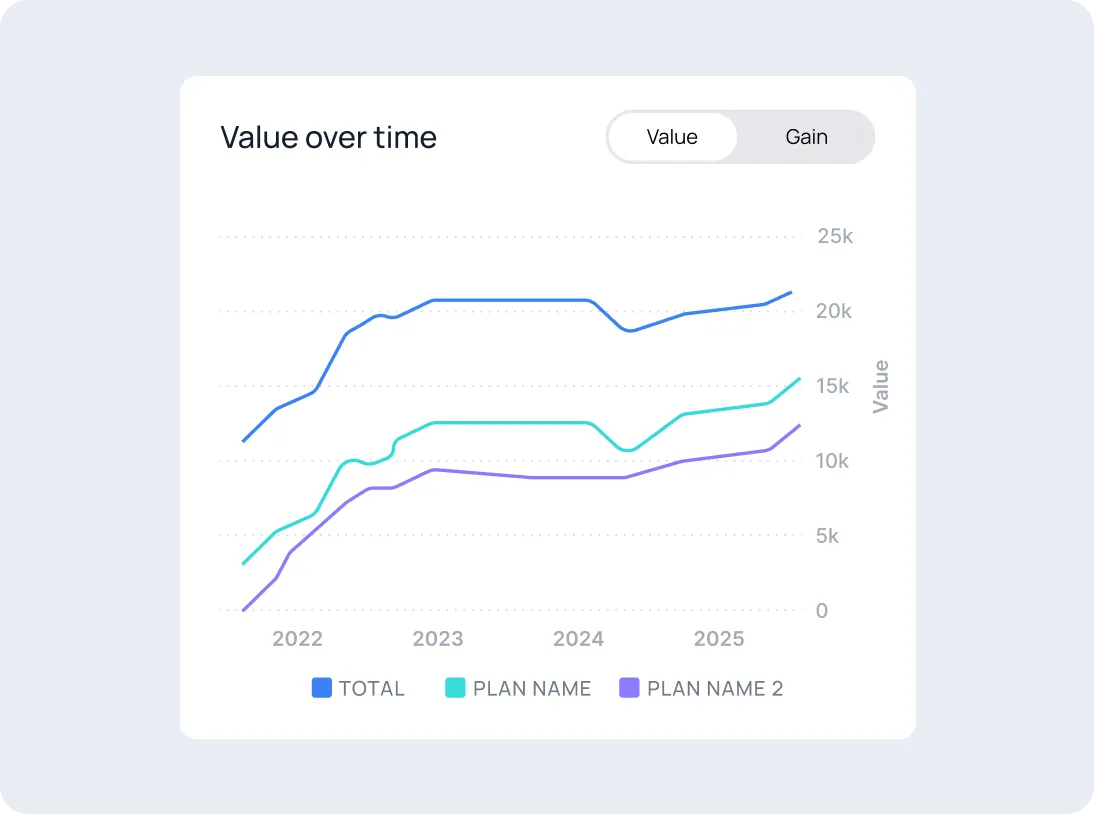Click the 0 value label on the axis
Viewport: 1094px width, 814px height.
(x=822, y=611)
